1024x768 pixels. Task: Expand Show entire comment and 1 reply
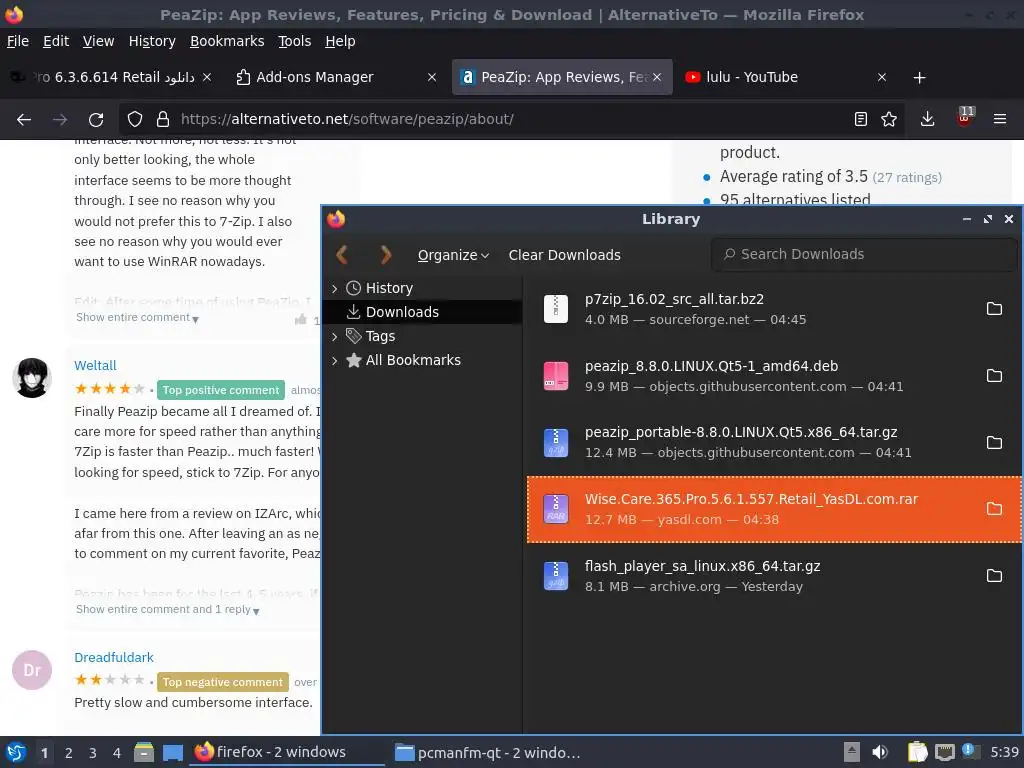pos(168,609)
